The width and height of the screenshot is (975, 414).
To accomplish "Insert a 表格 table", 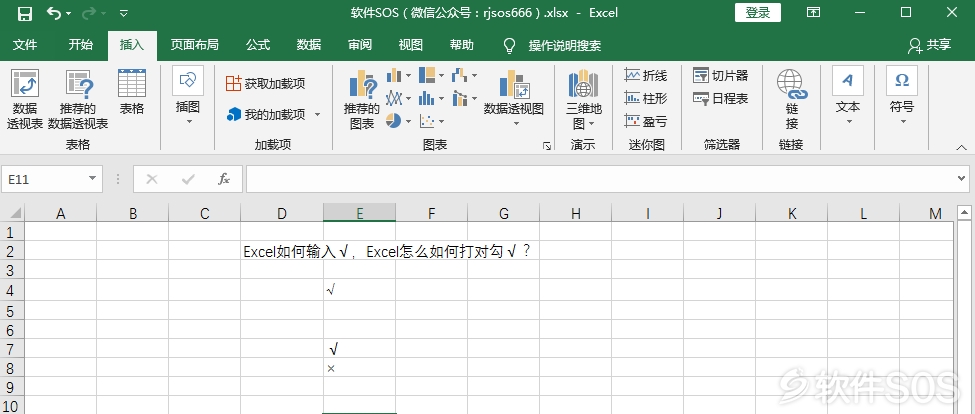I will (x=132, y=92).
